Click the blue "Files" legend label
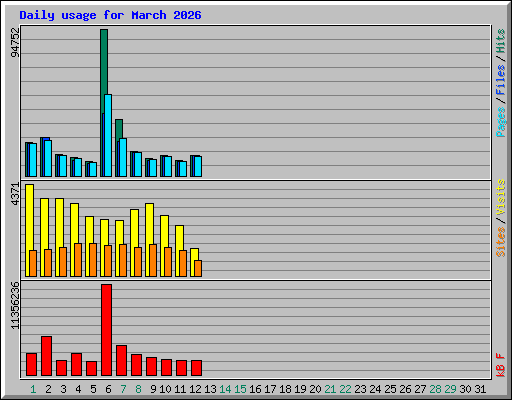This screenshot has width=512, height=400. point(501,79)
